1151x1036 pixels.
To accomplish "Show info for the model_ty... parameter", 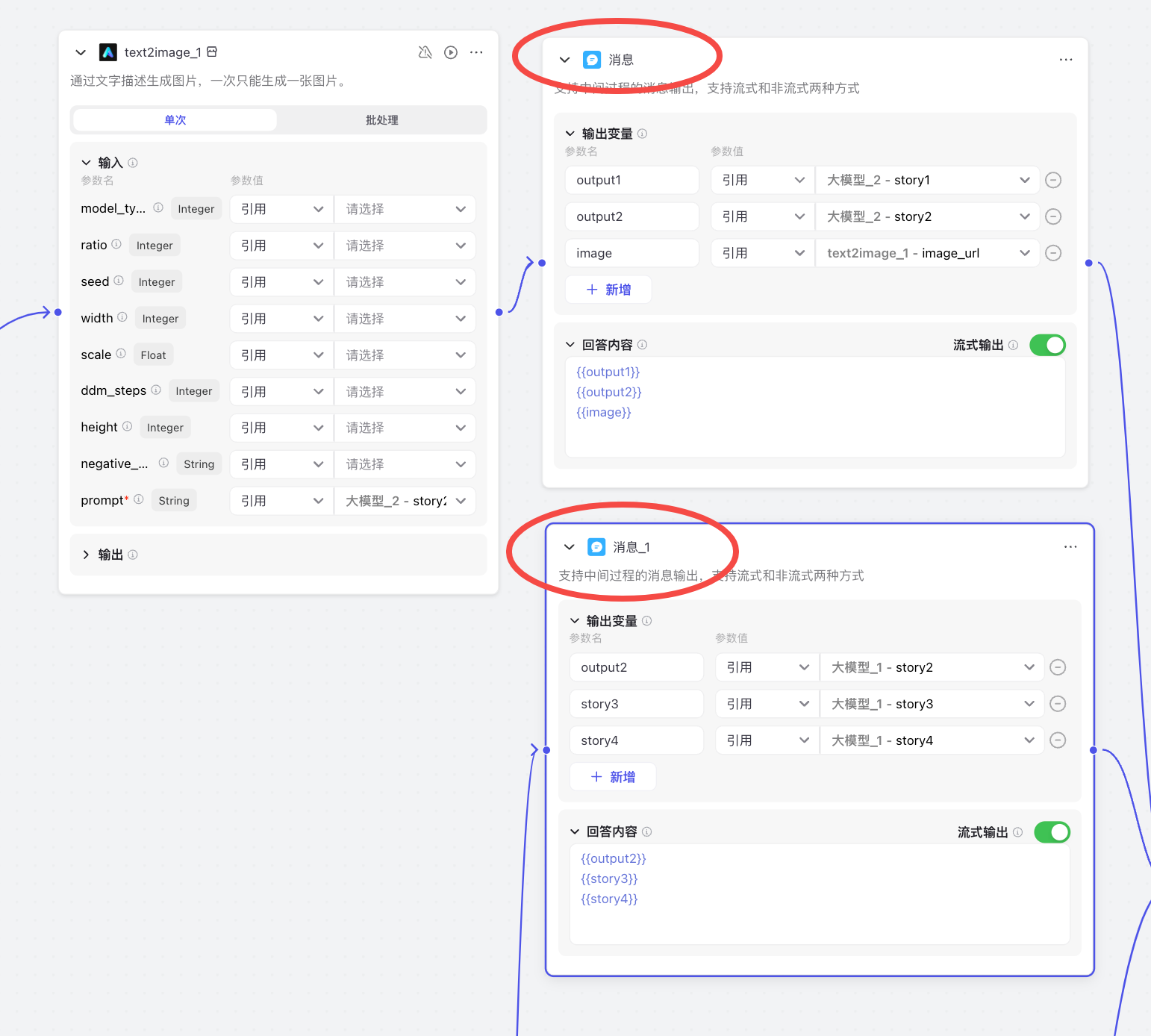I will tap(158, 207).
